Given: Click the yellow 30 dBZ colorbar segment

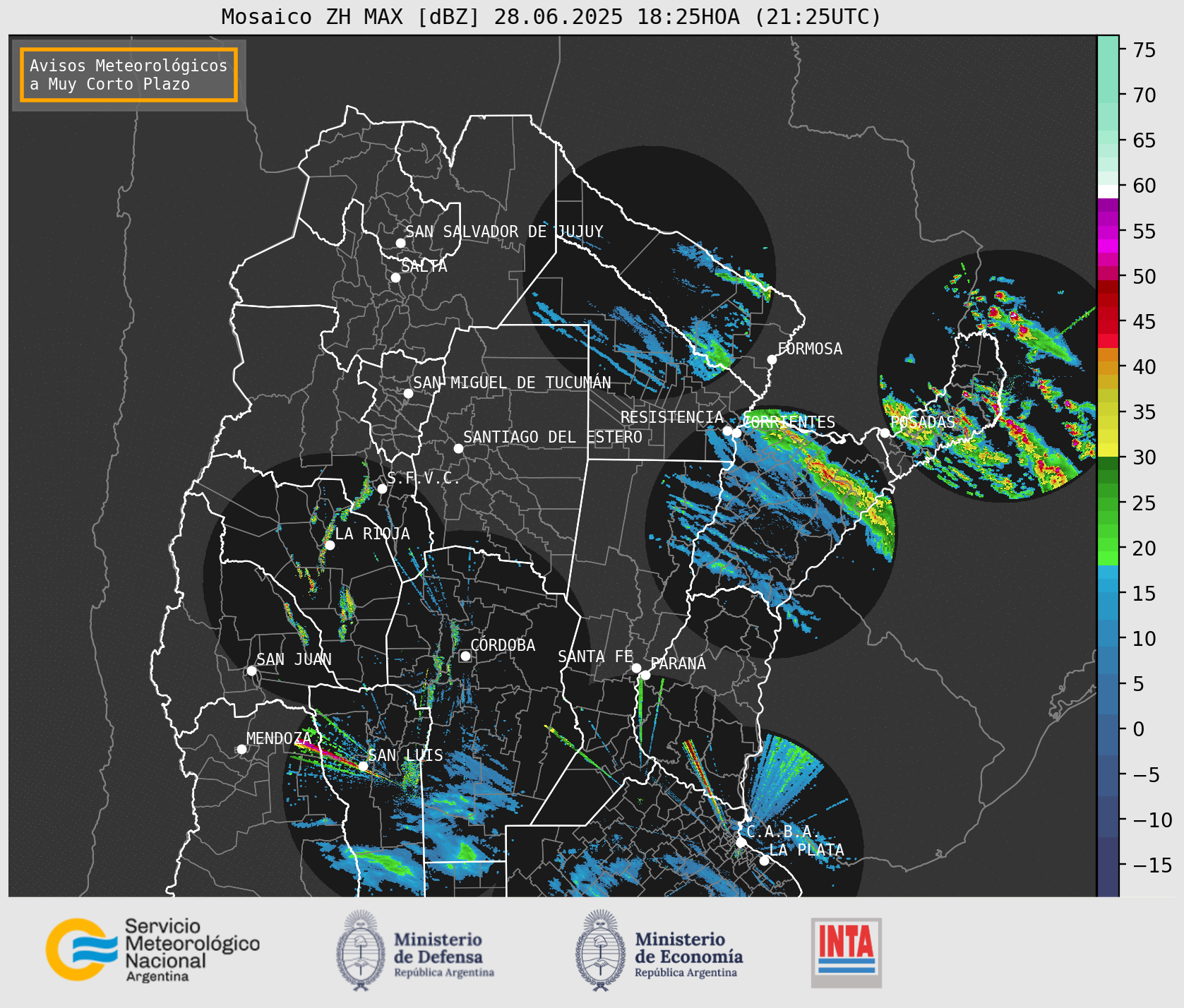Looking at the screenshot, I should coord(1108,450).
